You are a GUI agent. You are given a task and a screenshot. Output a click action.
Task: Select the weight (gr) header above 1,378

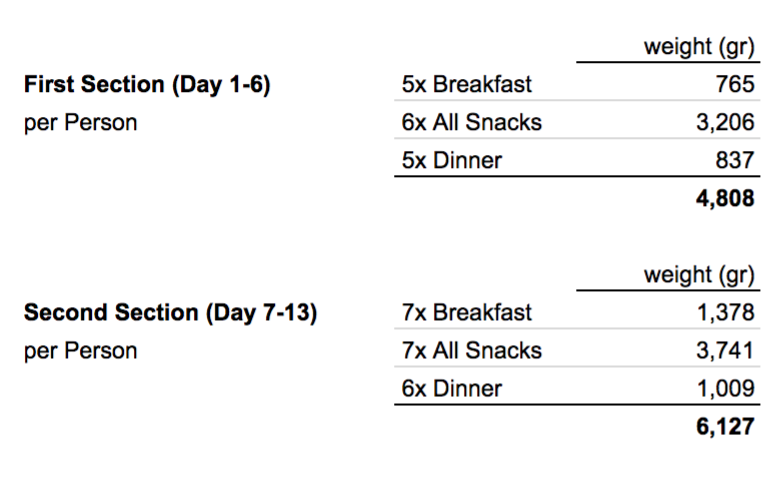click(697, 275)
